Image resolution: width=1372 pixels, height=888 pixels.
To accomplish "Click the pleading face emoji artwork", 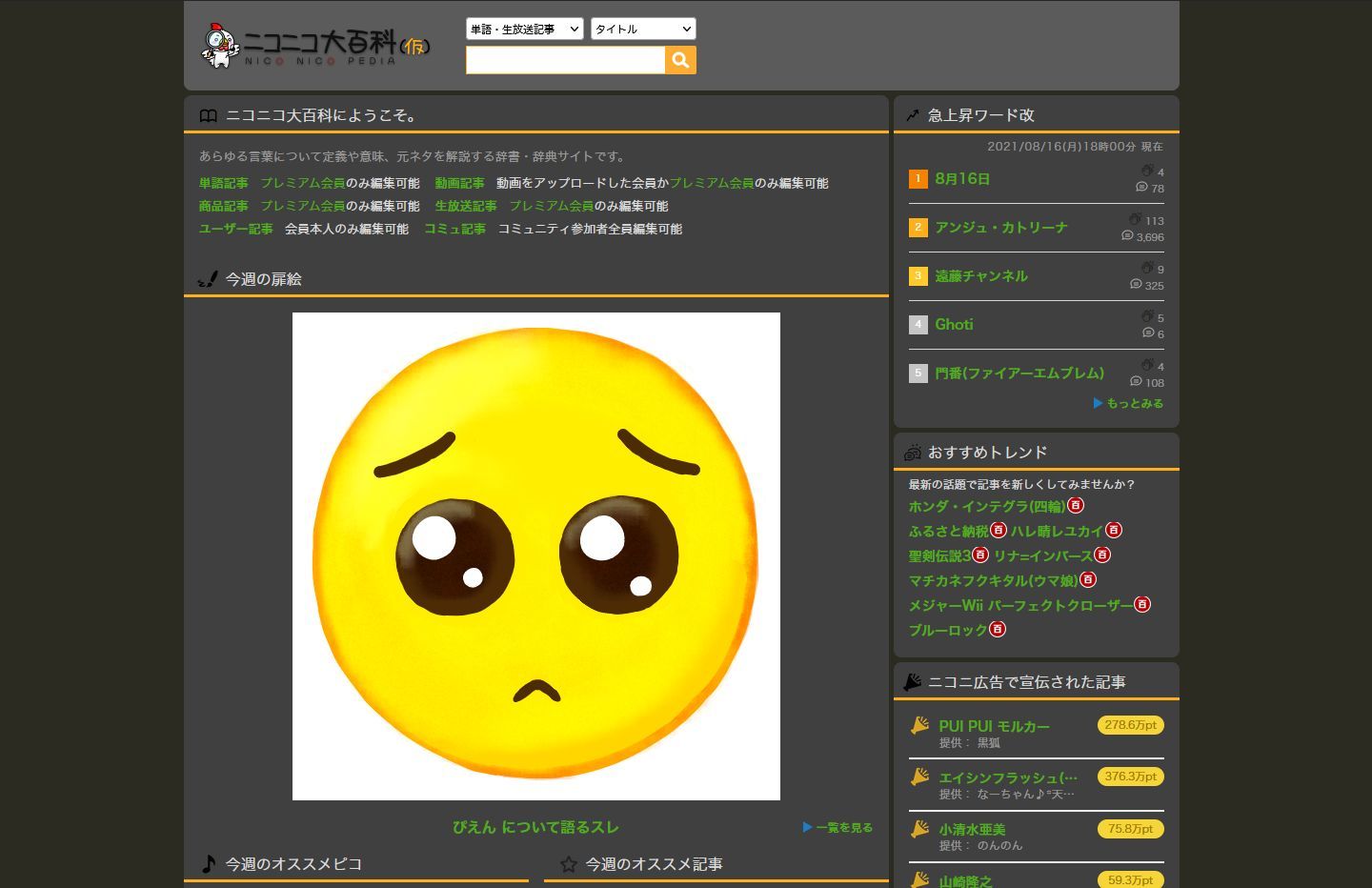I will click(536, 556).
